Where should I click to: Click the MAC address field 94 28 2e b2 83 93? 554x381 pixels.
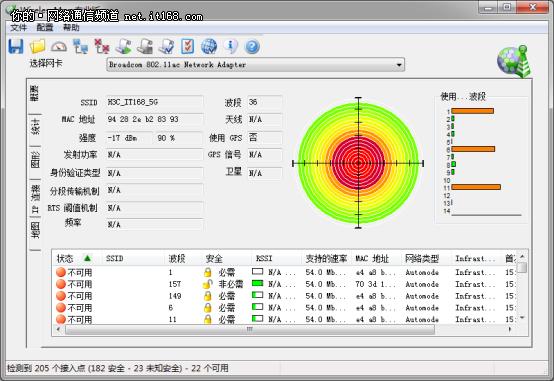(154, 119)
